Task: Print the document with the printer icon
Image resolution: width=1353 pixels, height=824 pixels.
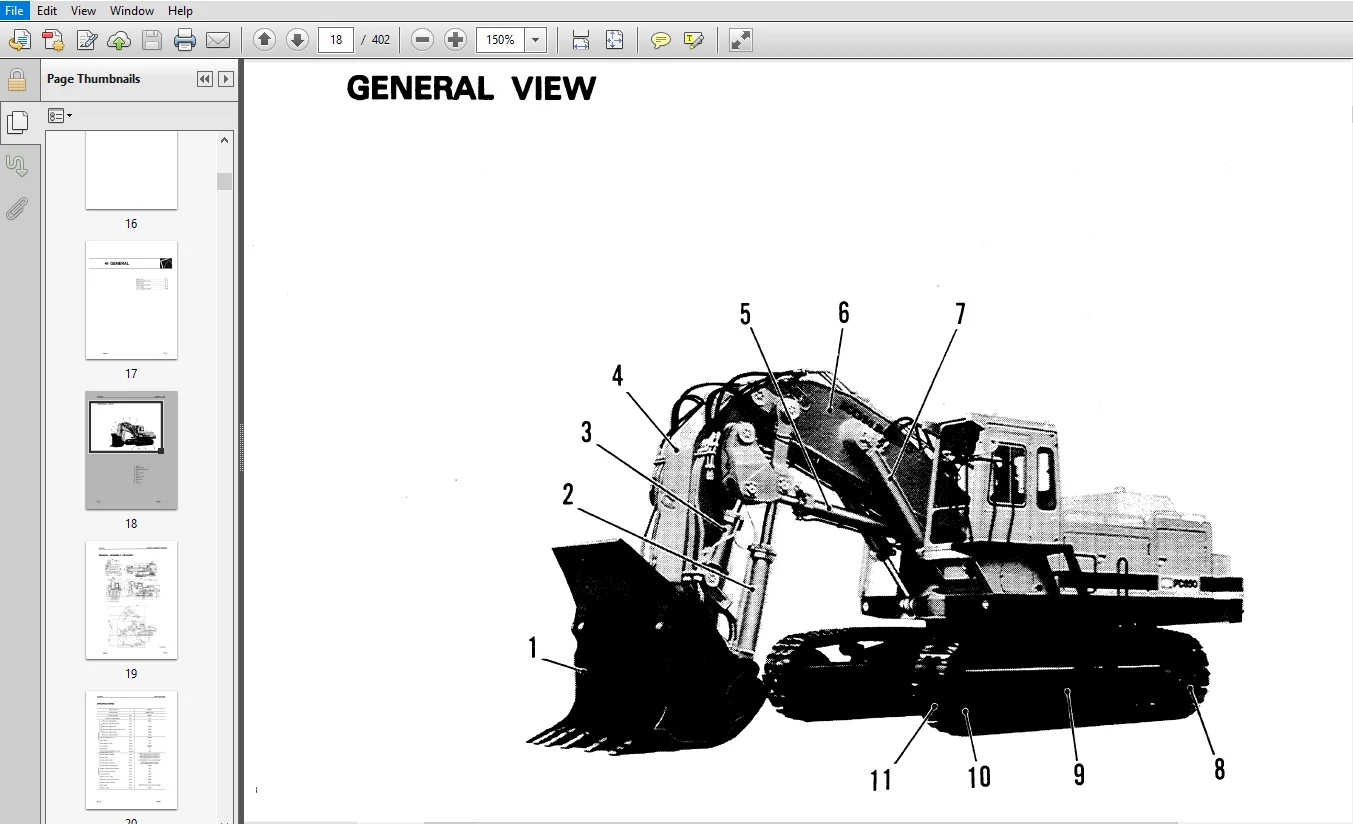Action: [x=185, y=40]
